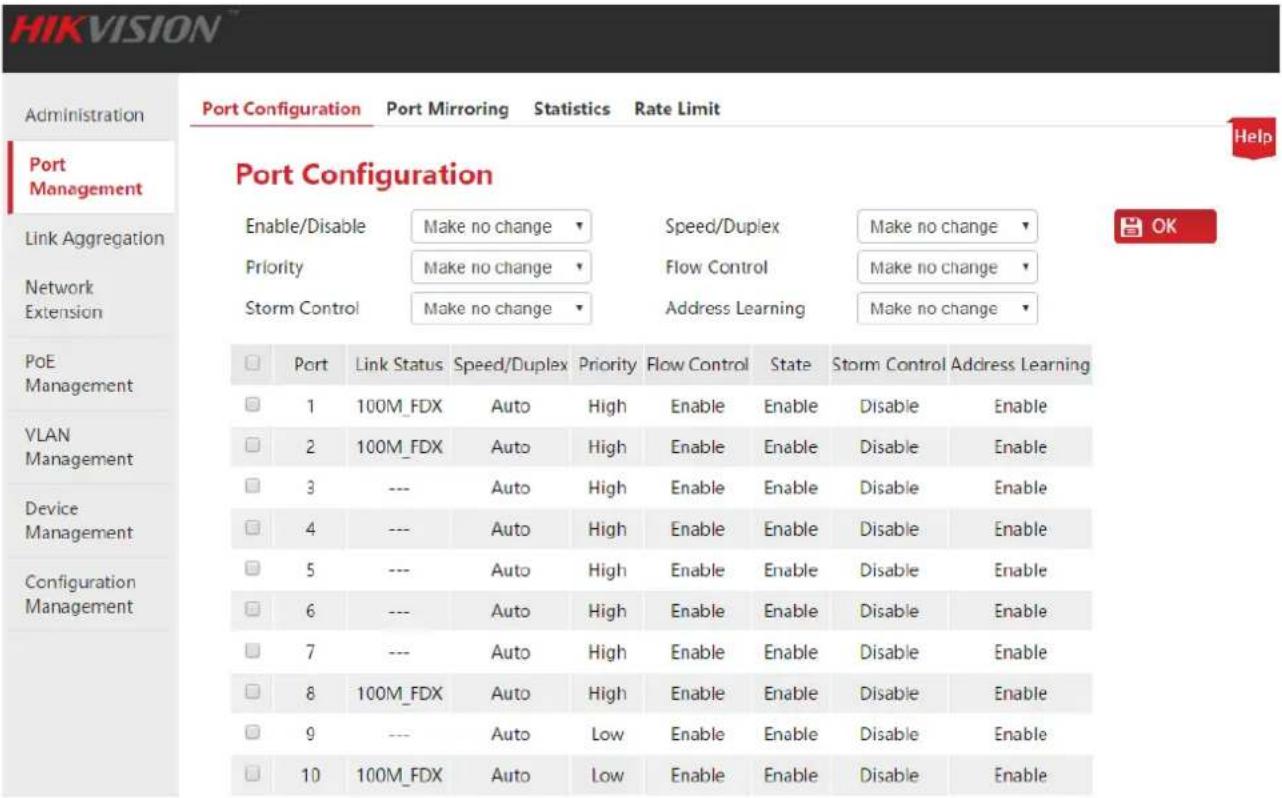
Task: Open Network Extension in the sidebar
Action: coord(63,299)
